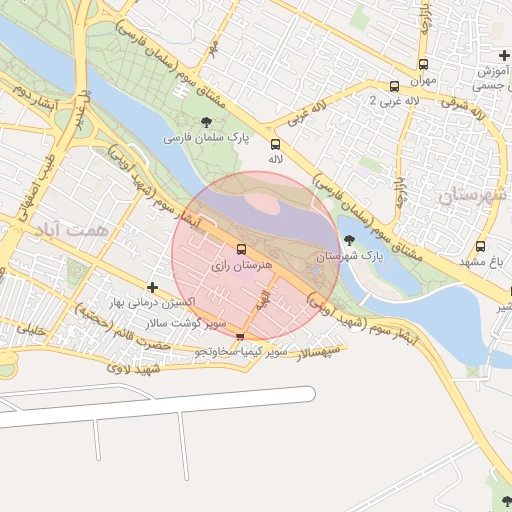Click the Shahrestan park tree icon
This screenshot has height=512, width=512.
[349, 240]
